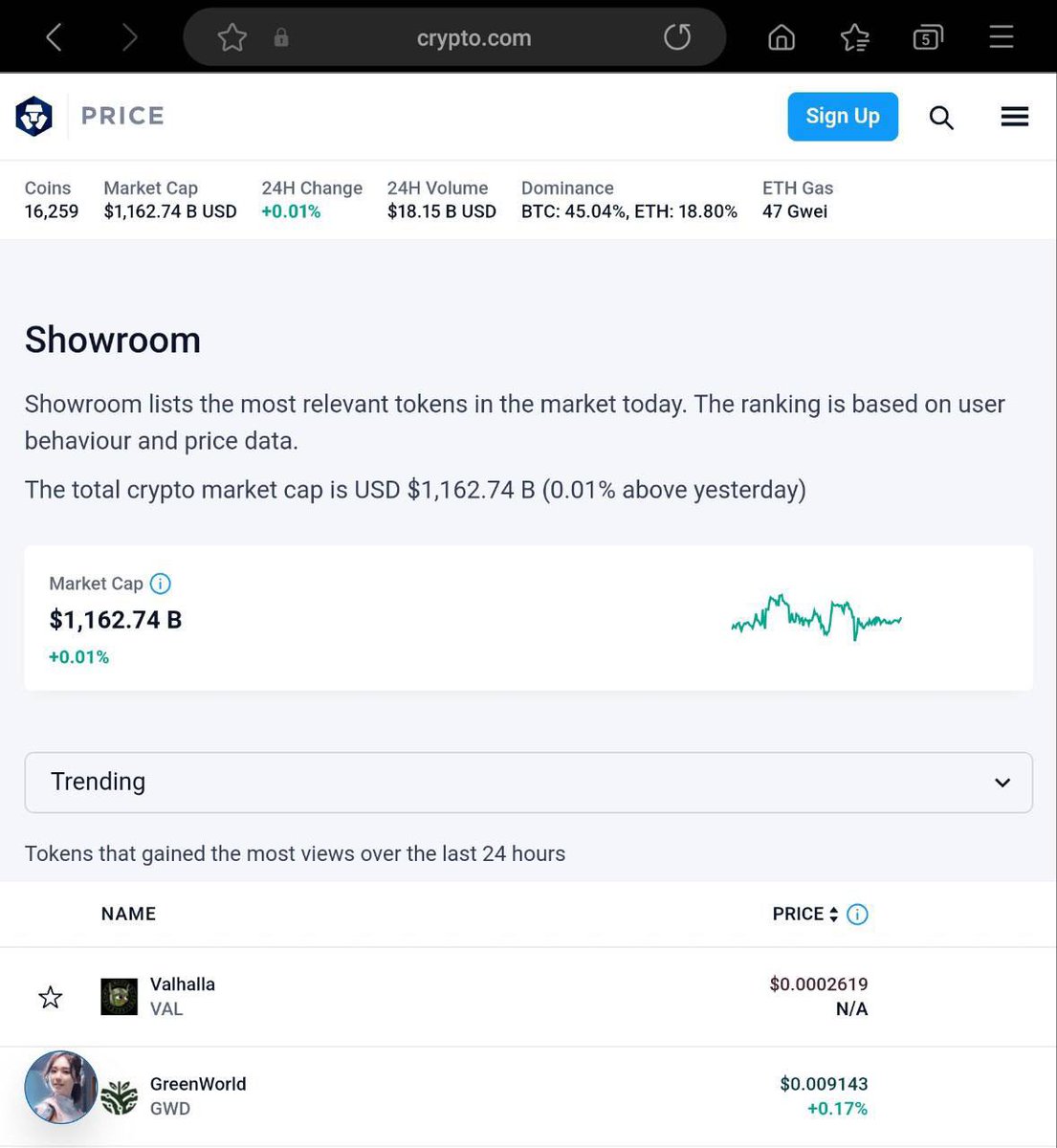Click the Valhalla token thumbnail
This screenshot has height=1148, width=1057.
pos(119,996)
